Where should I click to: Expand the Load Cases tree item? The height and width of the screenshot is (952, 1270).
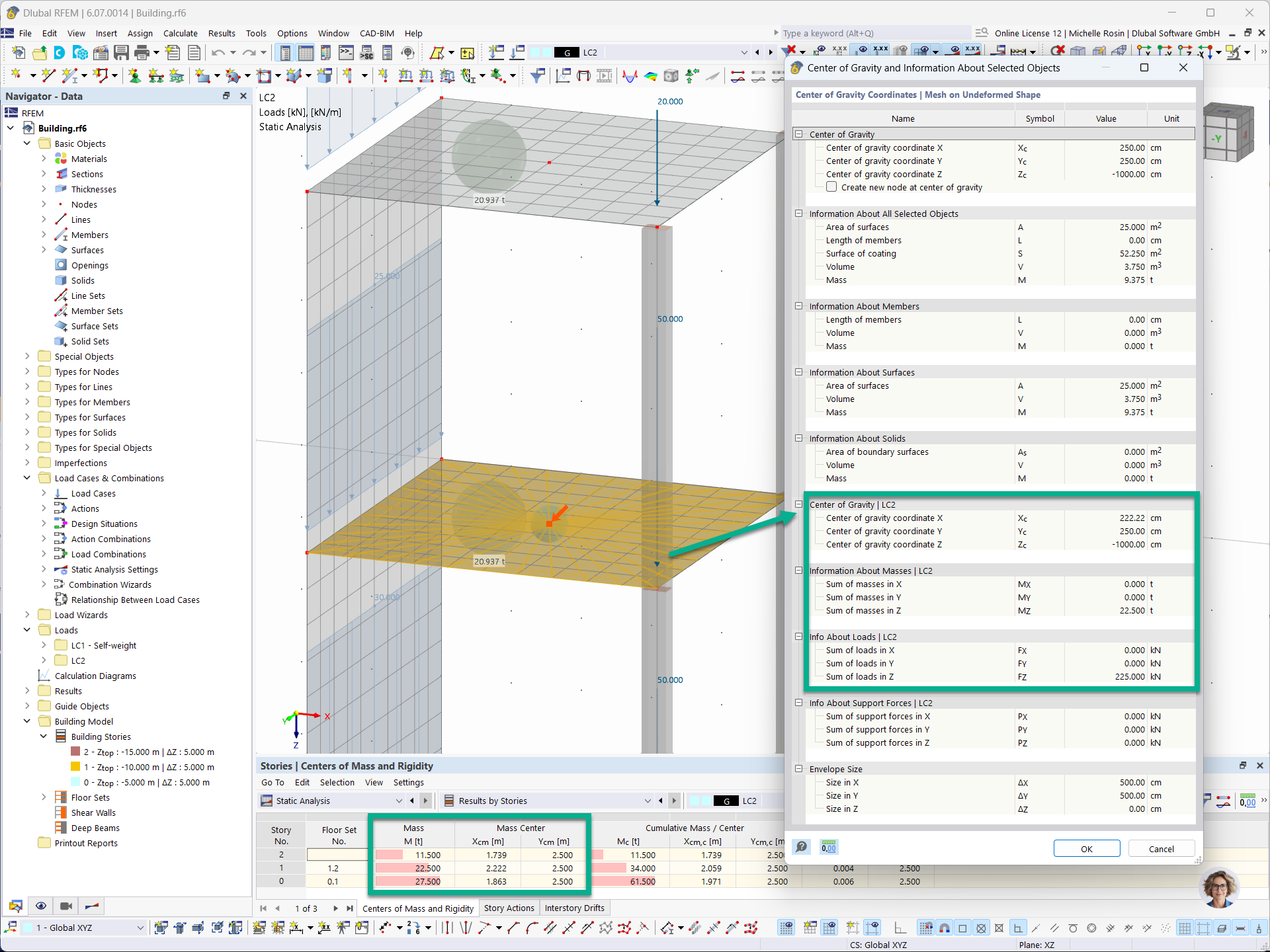44,493
